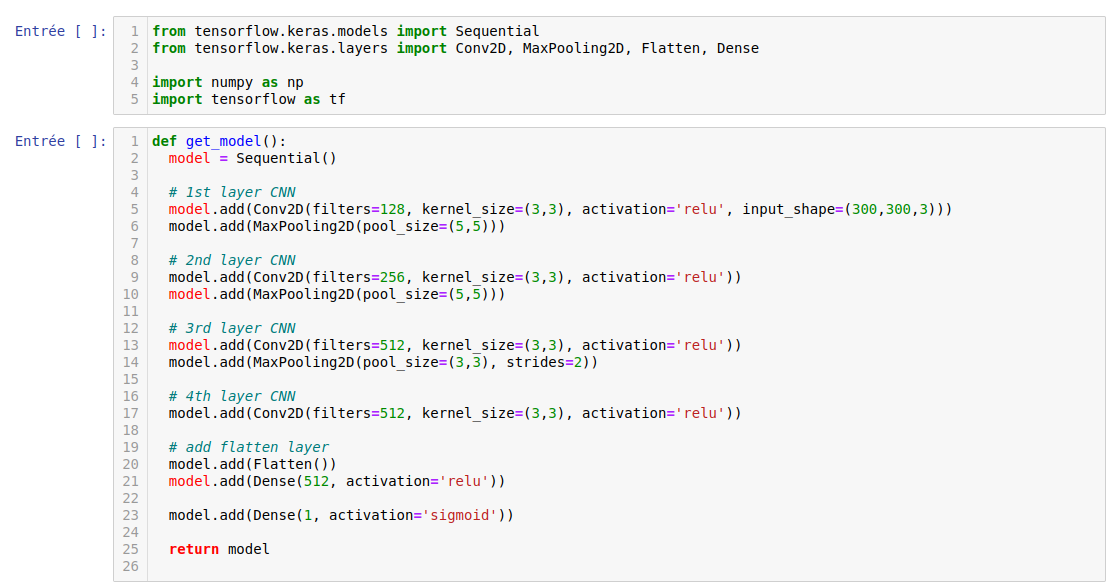Image resolution: width=1114 pixels, height=586 pixels.
Task: Click on the Sequential import statement
Action: coord(345,31)
